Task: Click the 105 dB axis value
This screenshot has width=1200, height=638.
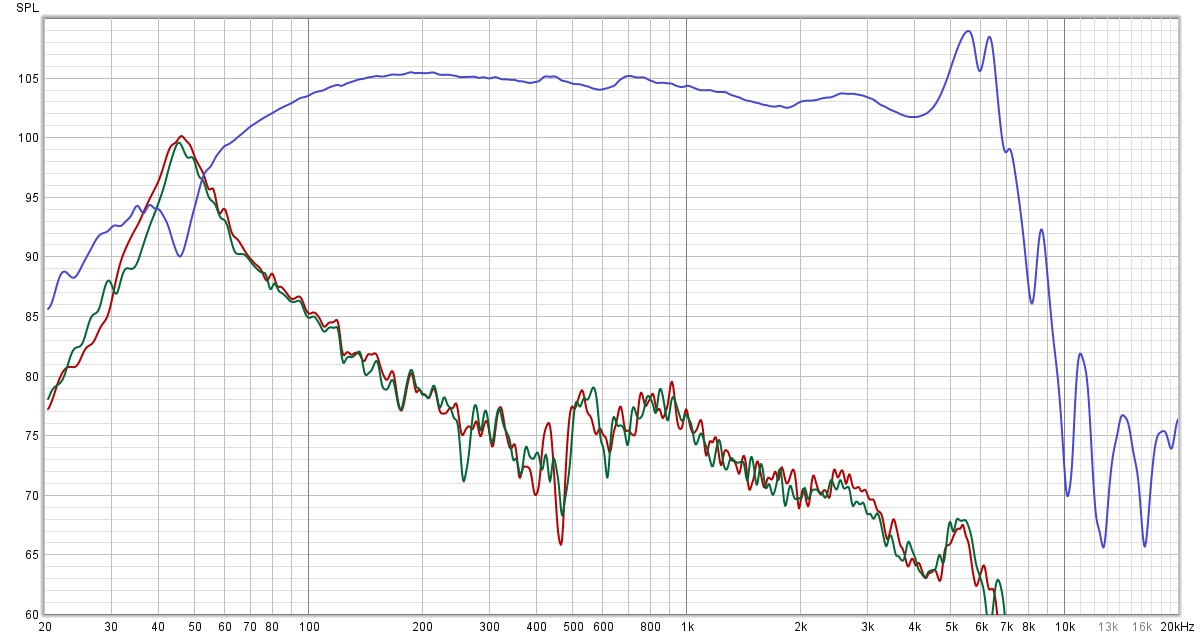Action: point(28,79)
